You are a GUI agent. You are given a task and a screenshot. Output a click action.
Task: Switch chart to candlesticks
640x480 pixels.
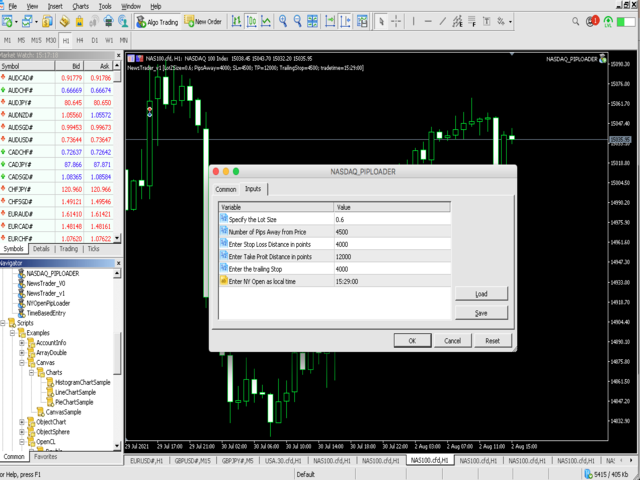pyautogui.click(x=251, y=21)
